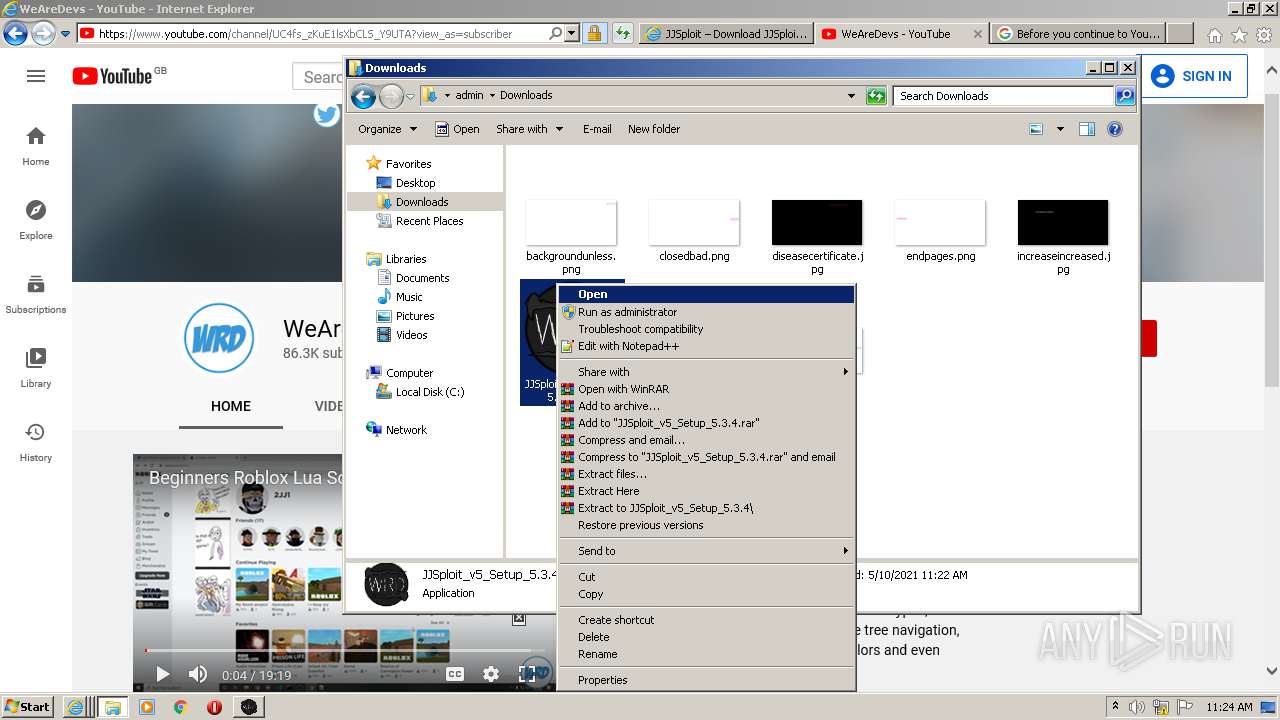The image size is (1280, 720).
Task: Click E-mail in the Explorer toolbar
Action: click(x=597, y=129)
